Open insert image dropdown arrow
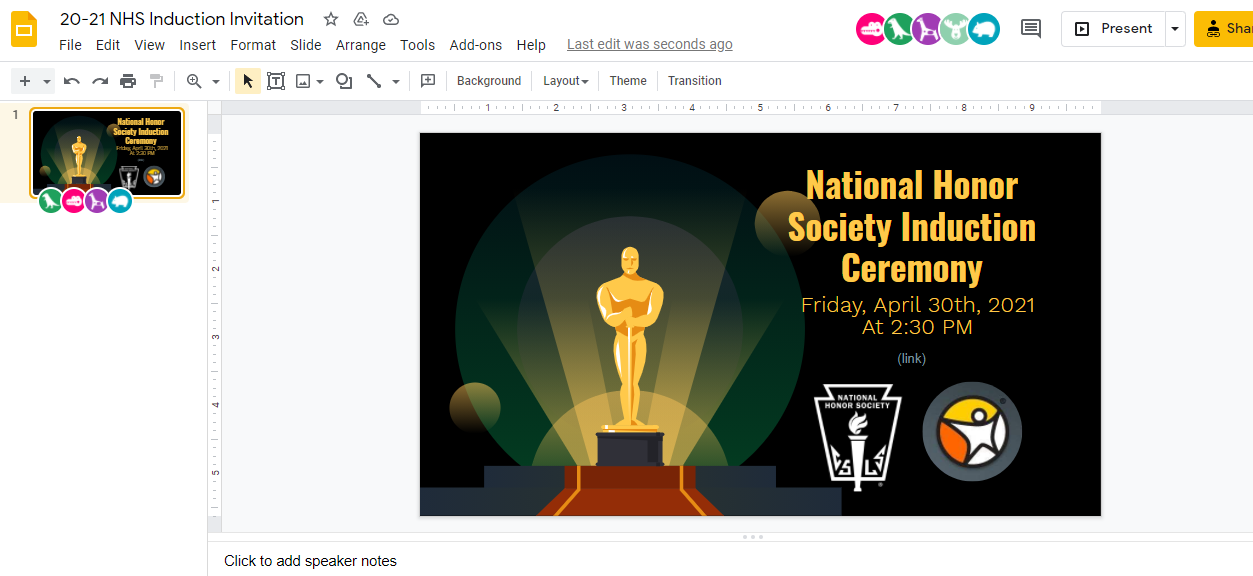 pos(320,81)
